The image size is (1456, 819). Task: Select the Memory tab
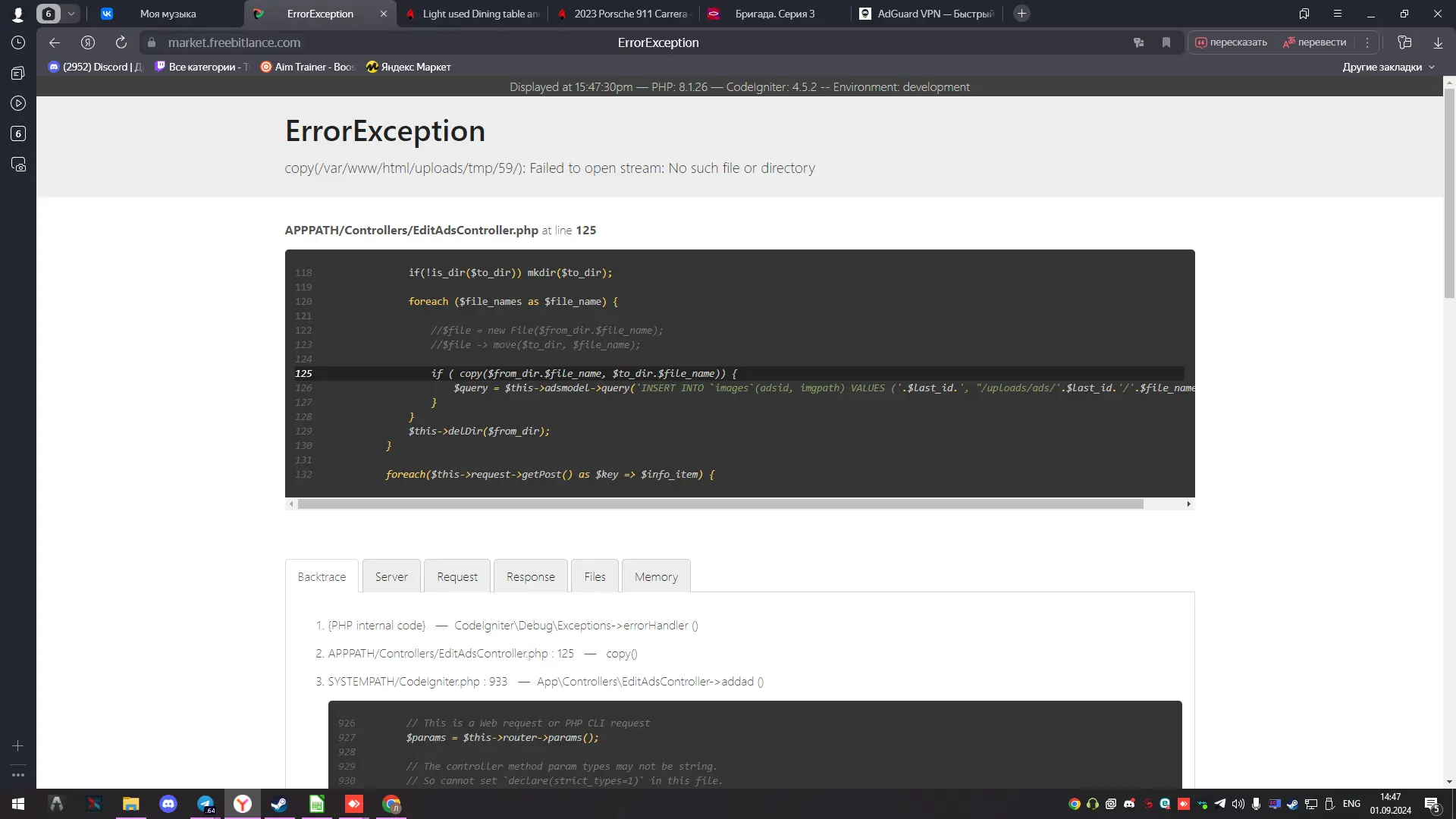pyautogui.click(x=656, y=576)
